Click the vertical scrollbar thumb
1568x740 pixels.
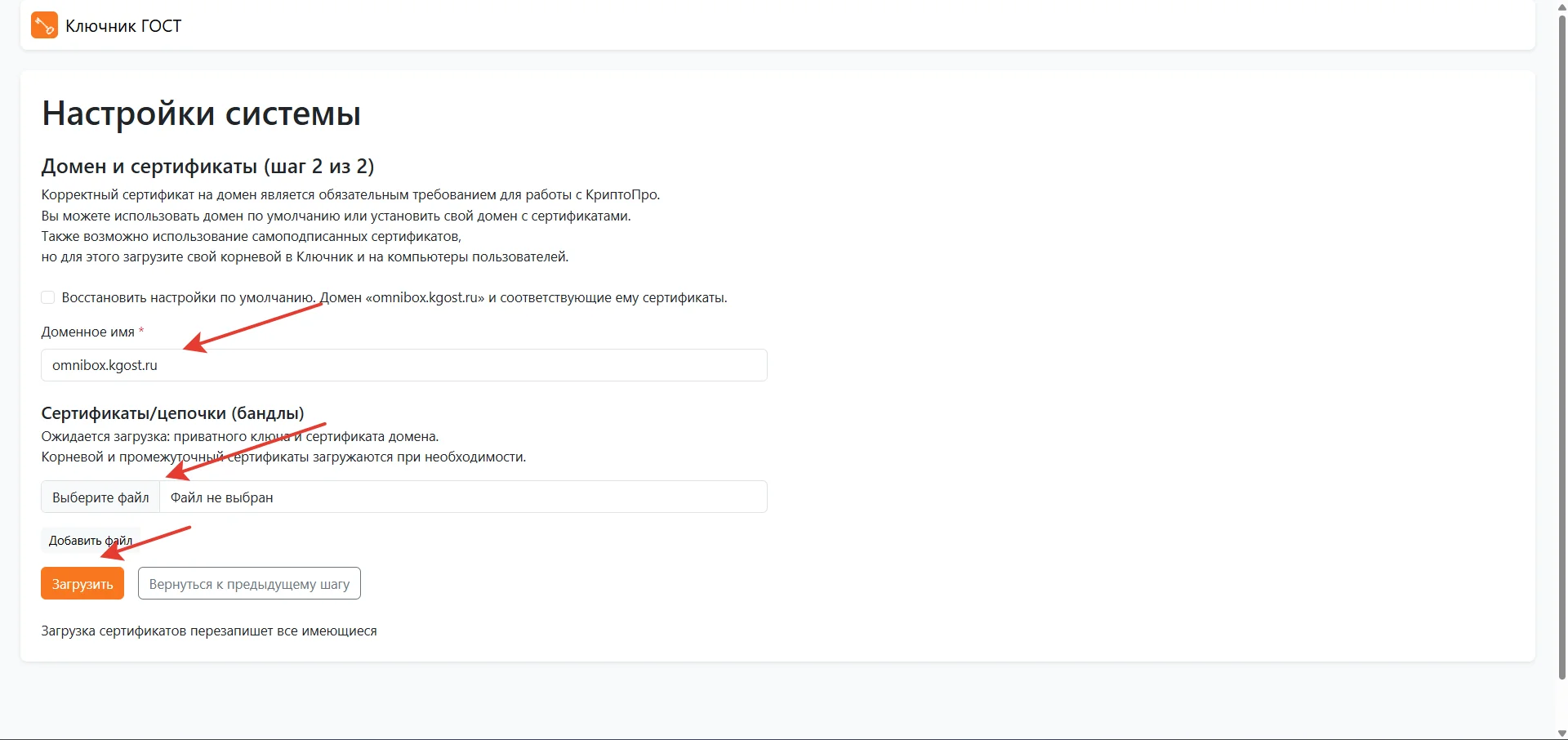[x=1561, y=343]
